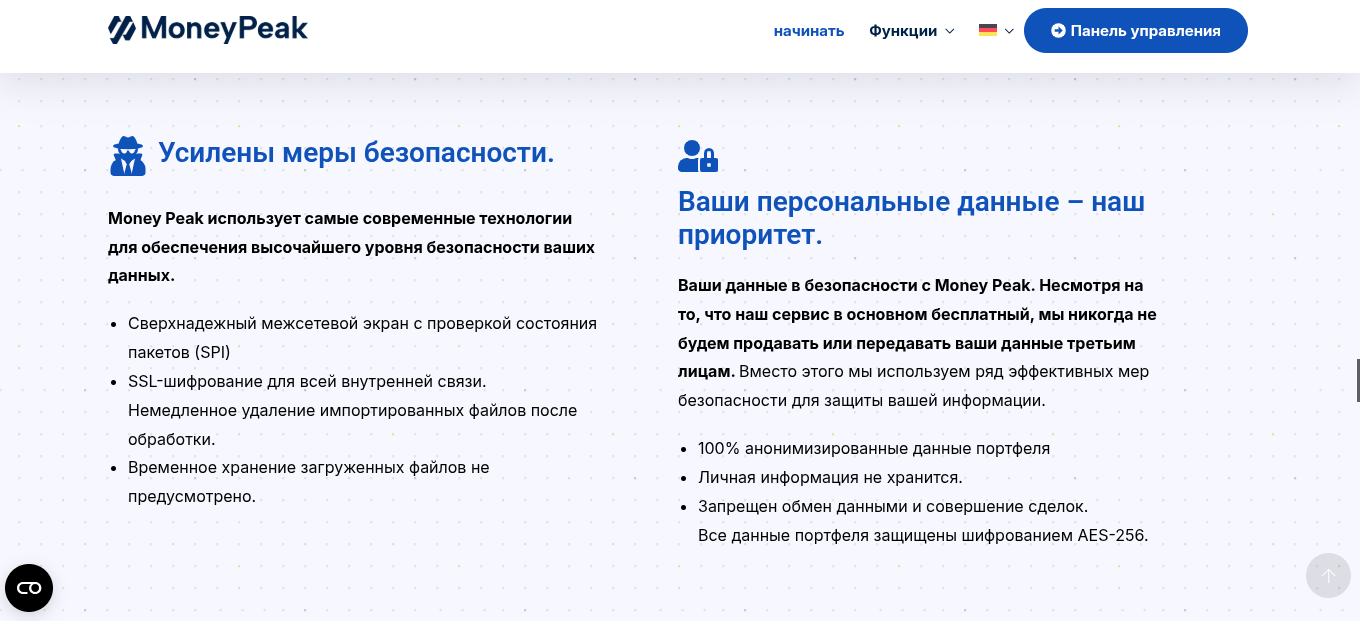Click the bold paragraph Money Peak использует самые современные
The width and height of the screenshot is (1360, 621).
click(351, 247)
